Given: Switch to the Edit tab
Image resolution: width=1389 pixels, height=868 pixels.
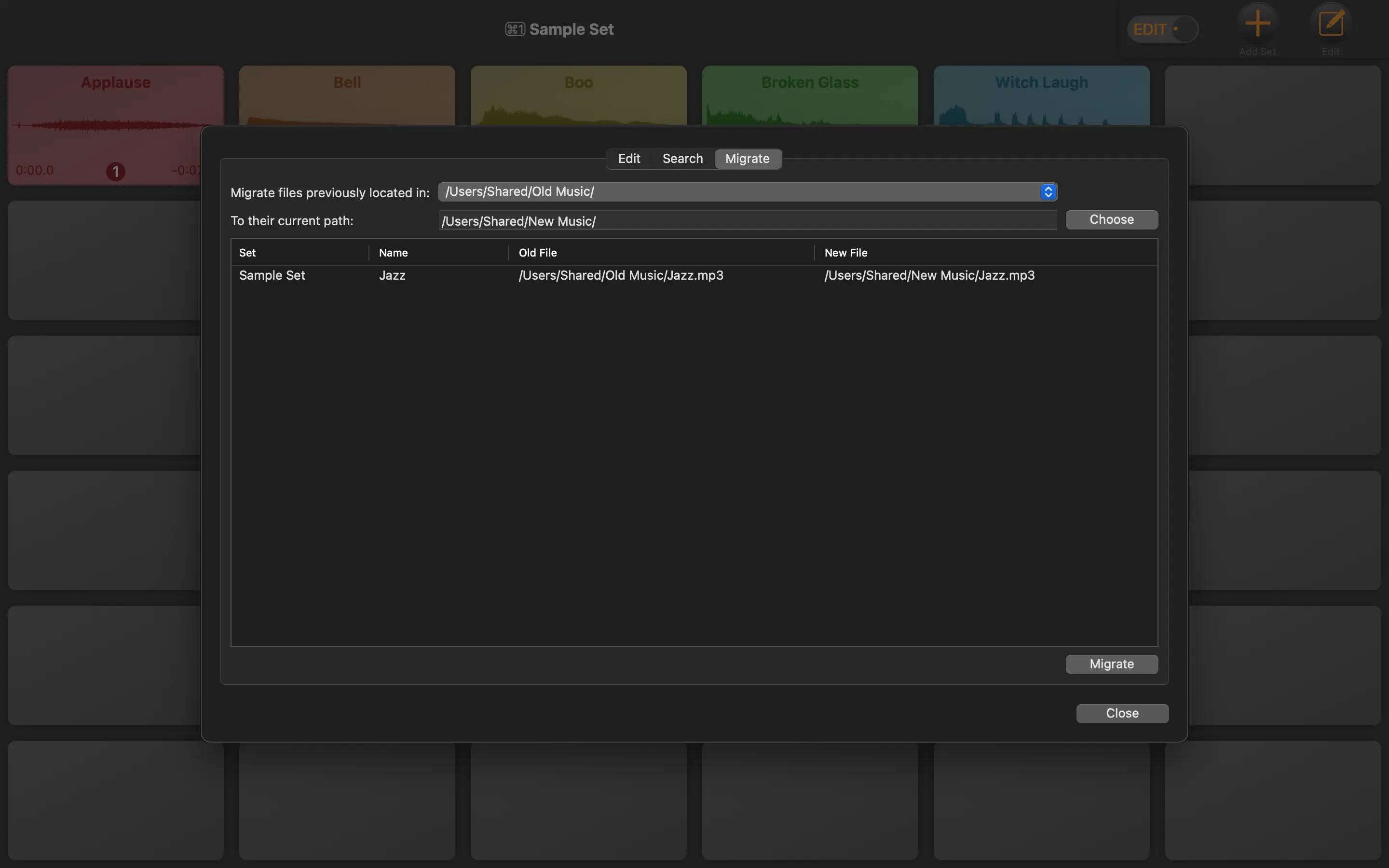Looking at the screenshot, I should tap(629, 159).
